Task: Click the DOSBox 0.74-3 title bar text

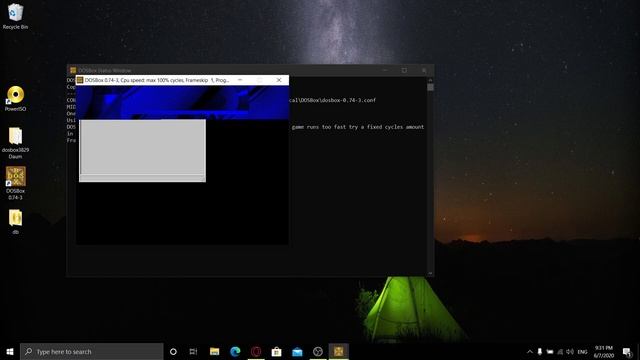Action: click(157, 80)
